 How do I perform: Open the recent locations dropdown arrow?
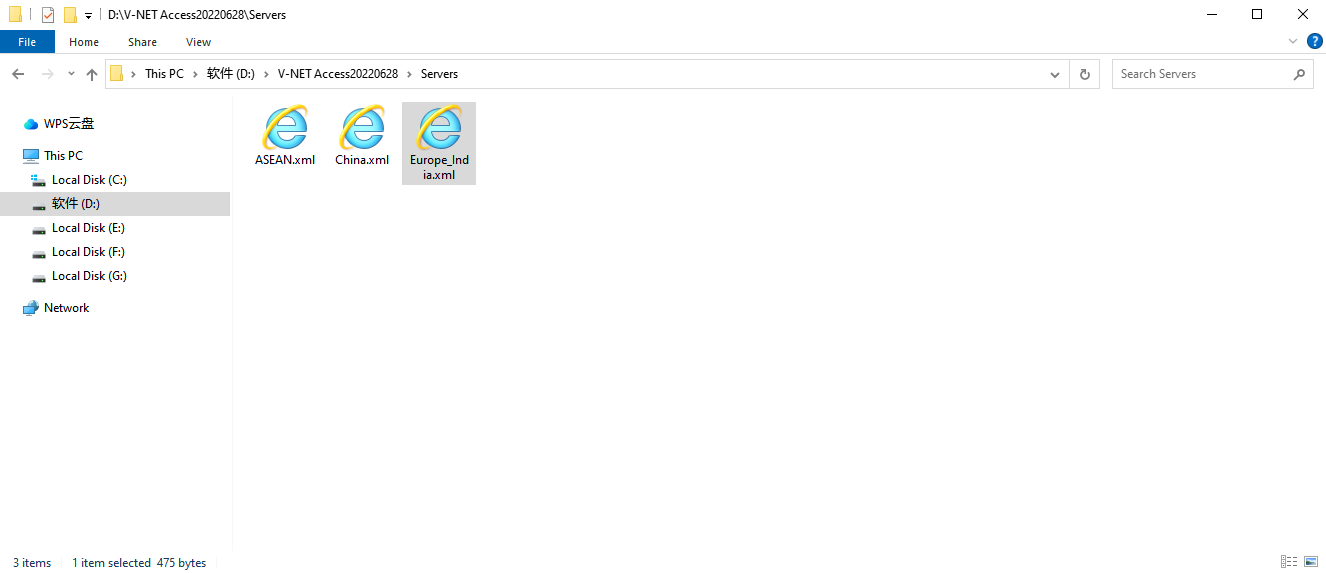71,74
